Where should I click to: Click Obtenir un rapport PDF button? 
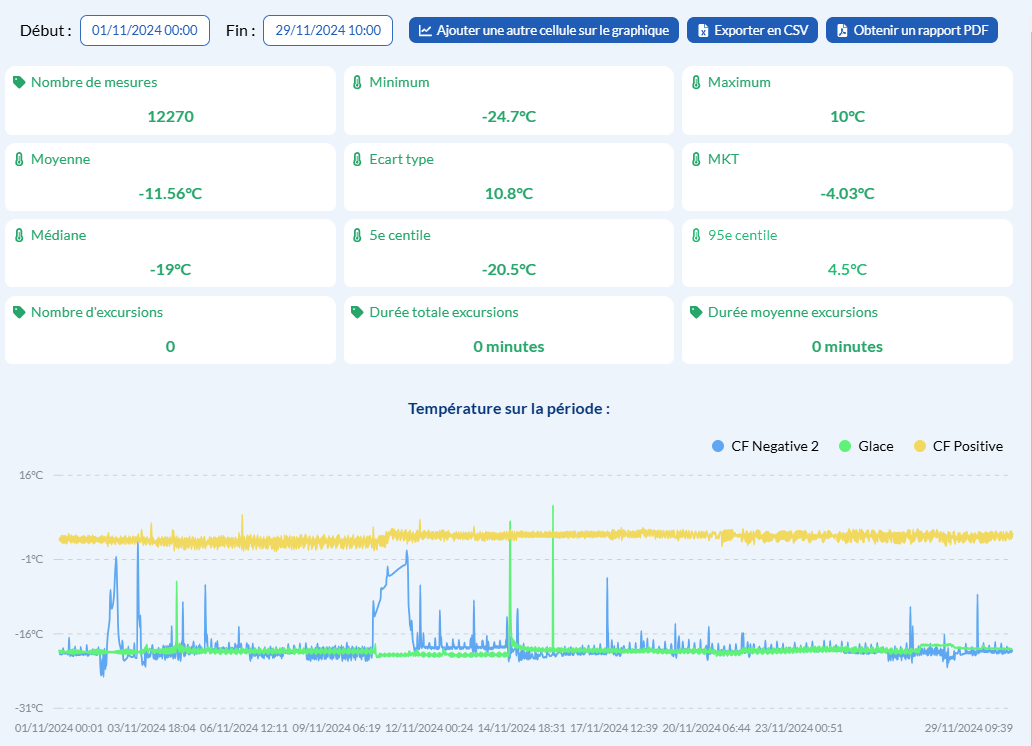[x=911, y=30]
